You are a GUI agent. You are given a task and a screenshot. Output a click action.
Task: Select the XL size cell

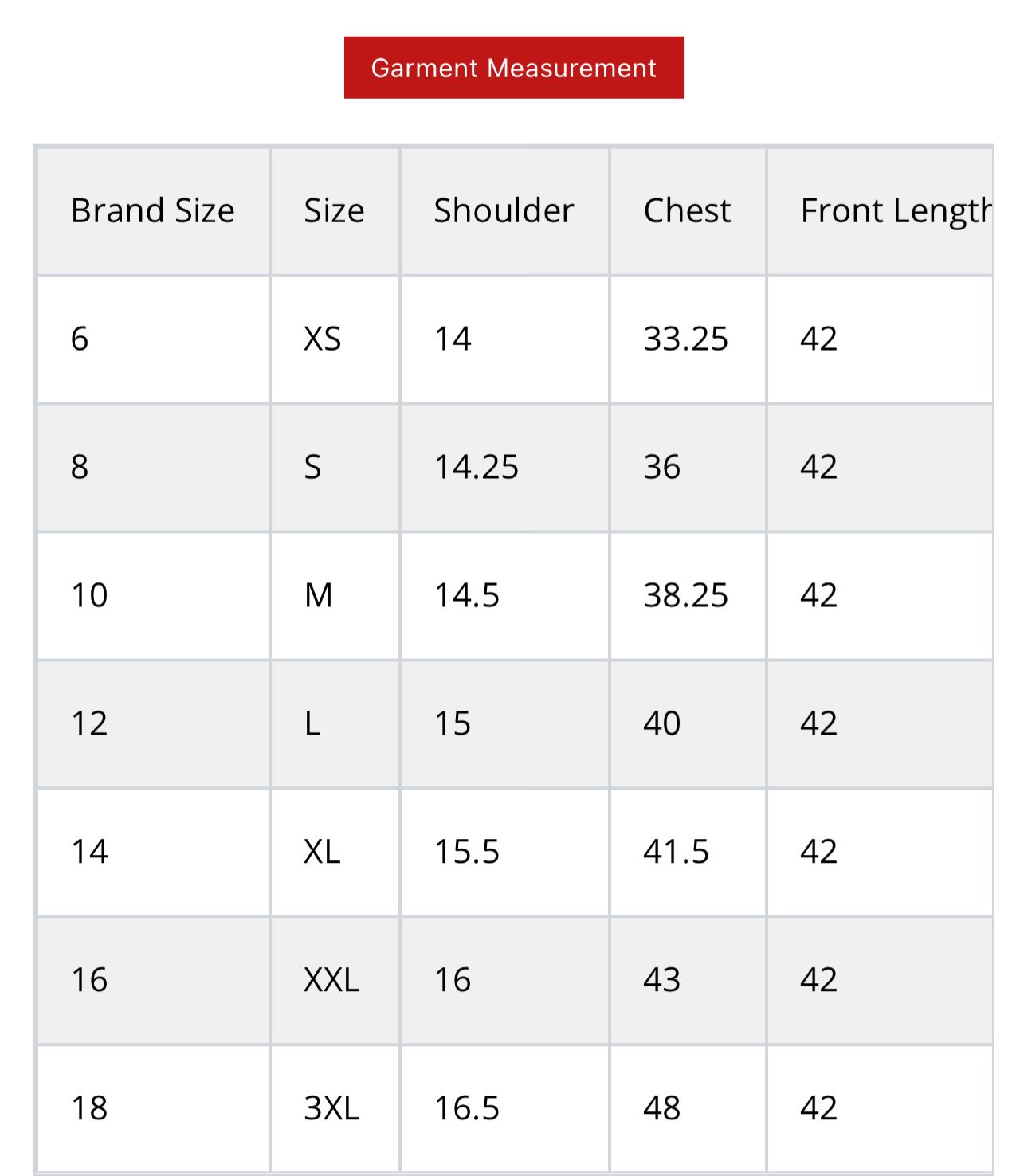322,853
